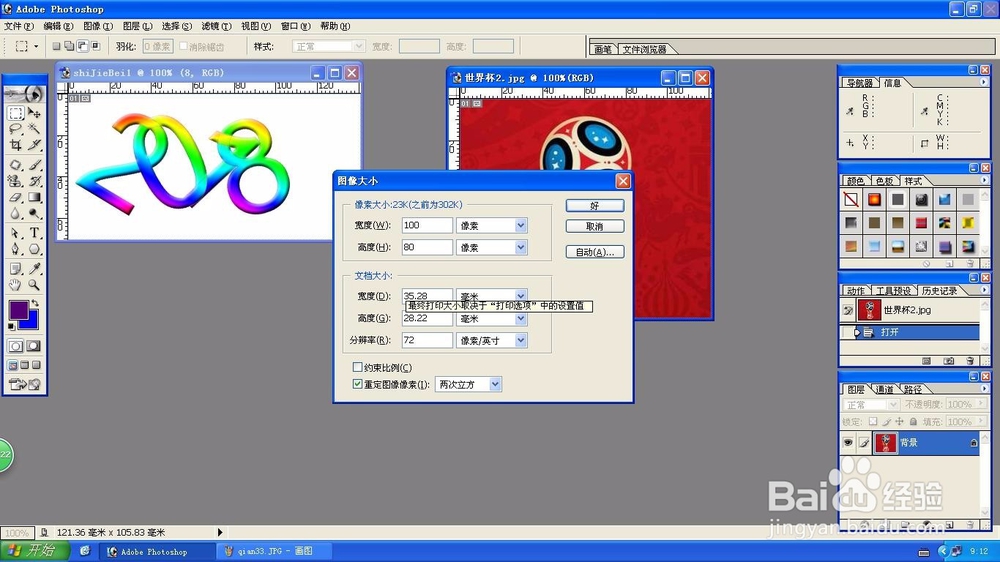Viewport: 1000px width, 562px height.
Task: Select the Lasso tool
Action: [16, 129]
